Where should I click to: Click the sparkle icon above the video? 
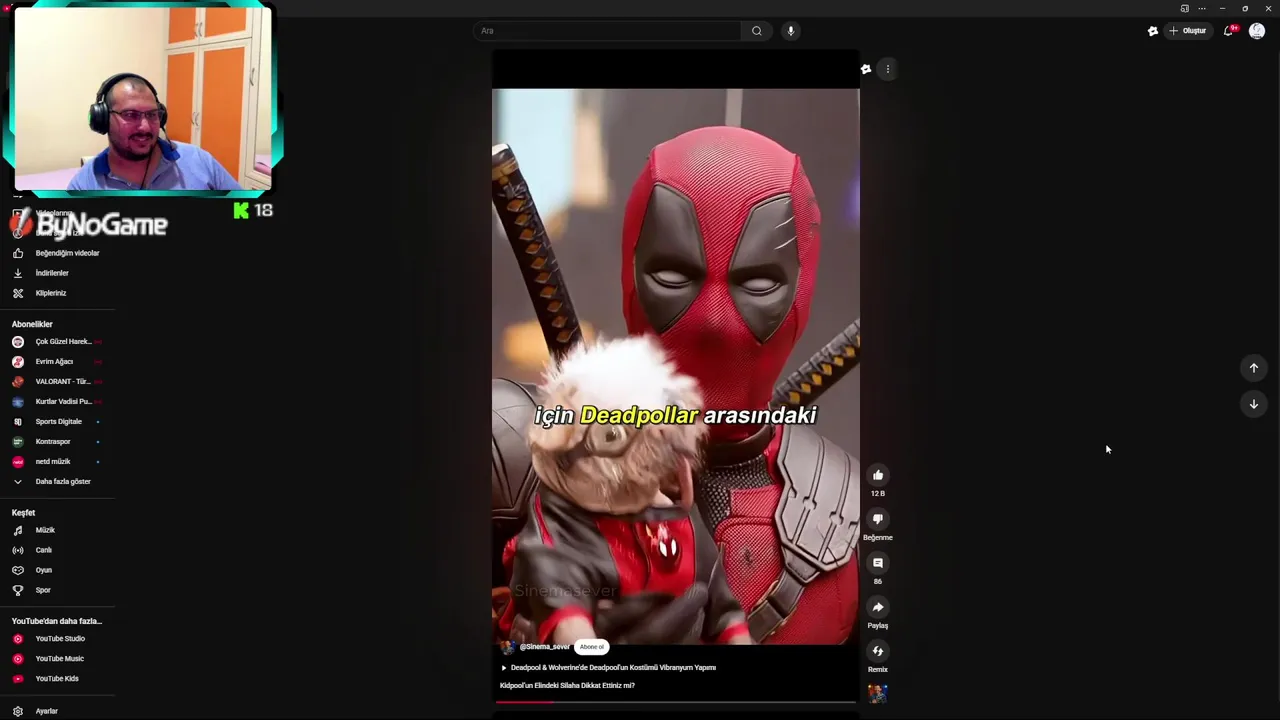point(866,69)
